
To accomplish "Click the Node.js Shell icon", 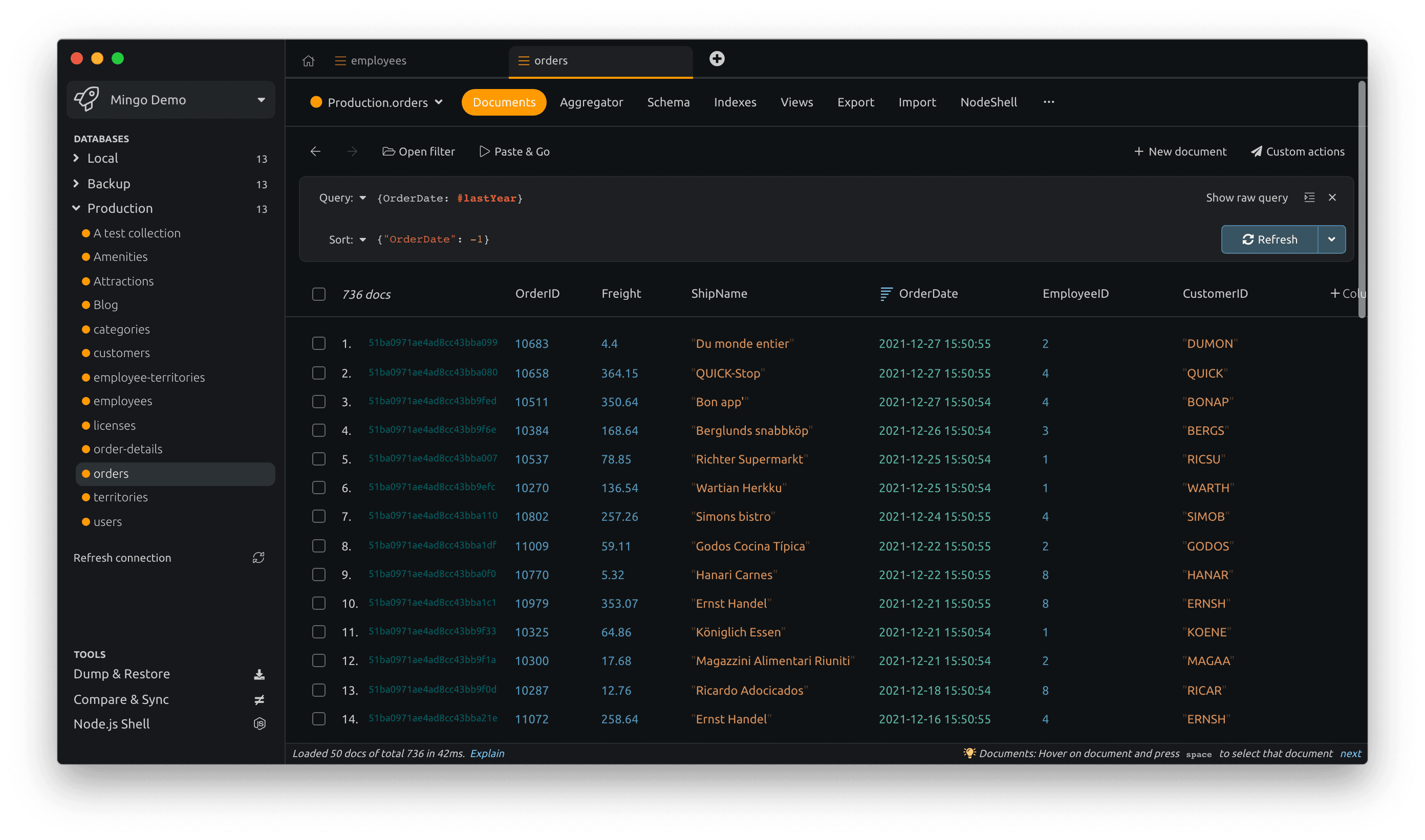I will [260, 723].
